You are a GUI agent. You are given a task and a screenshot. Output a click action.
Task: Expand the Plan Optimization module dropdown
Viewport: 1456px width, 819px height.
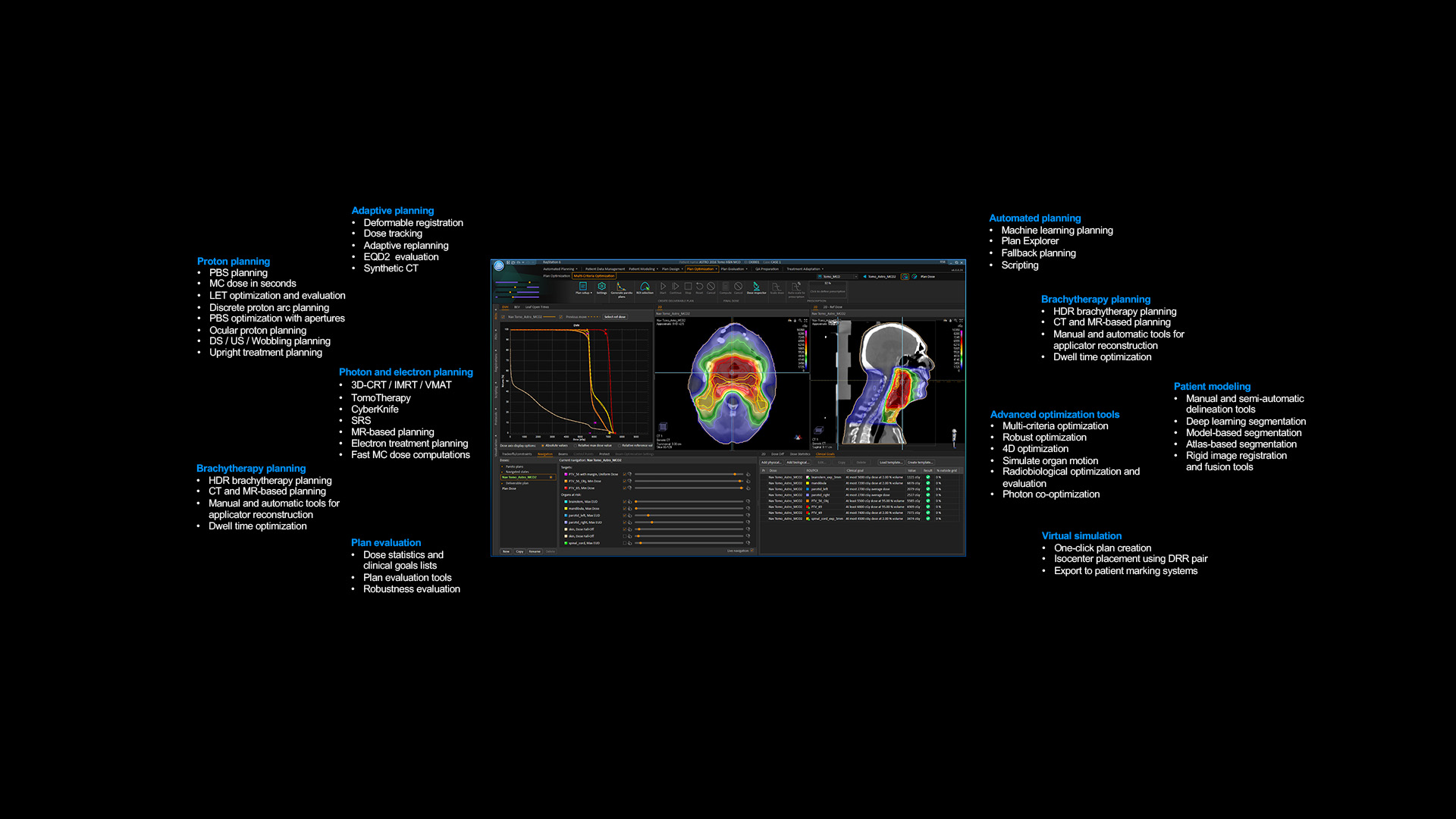(716, 269)
